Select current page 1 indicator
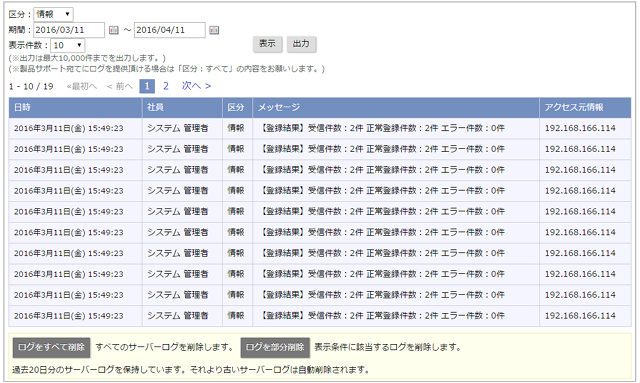640x383 pixels. point(147,86)
